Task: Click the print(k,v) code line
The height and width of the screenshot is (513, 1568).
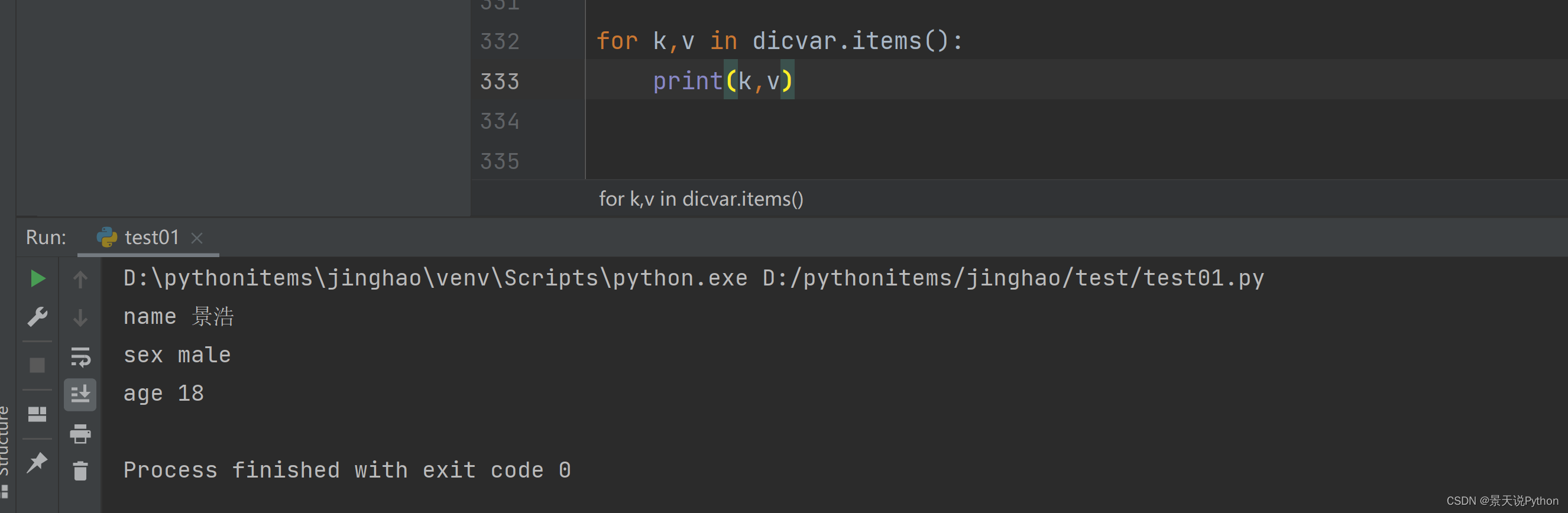Action: 724,81
